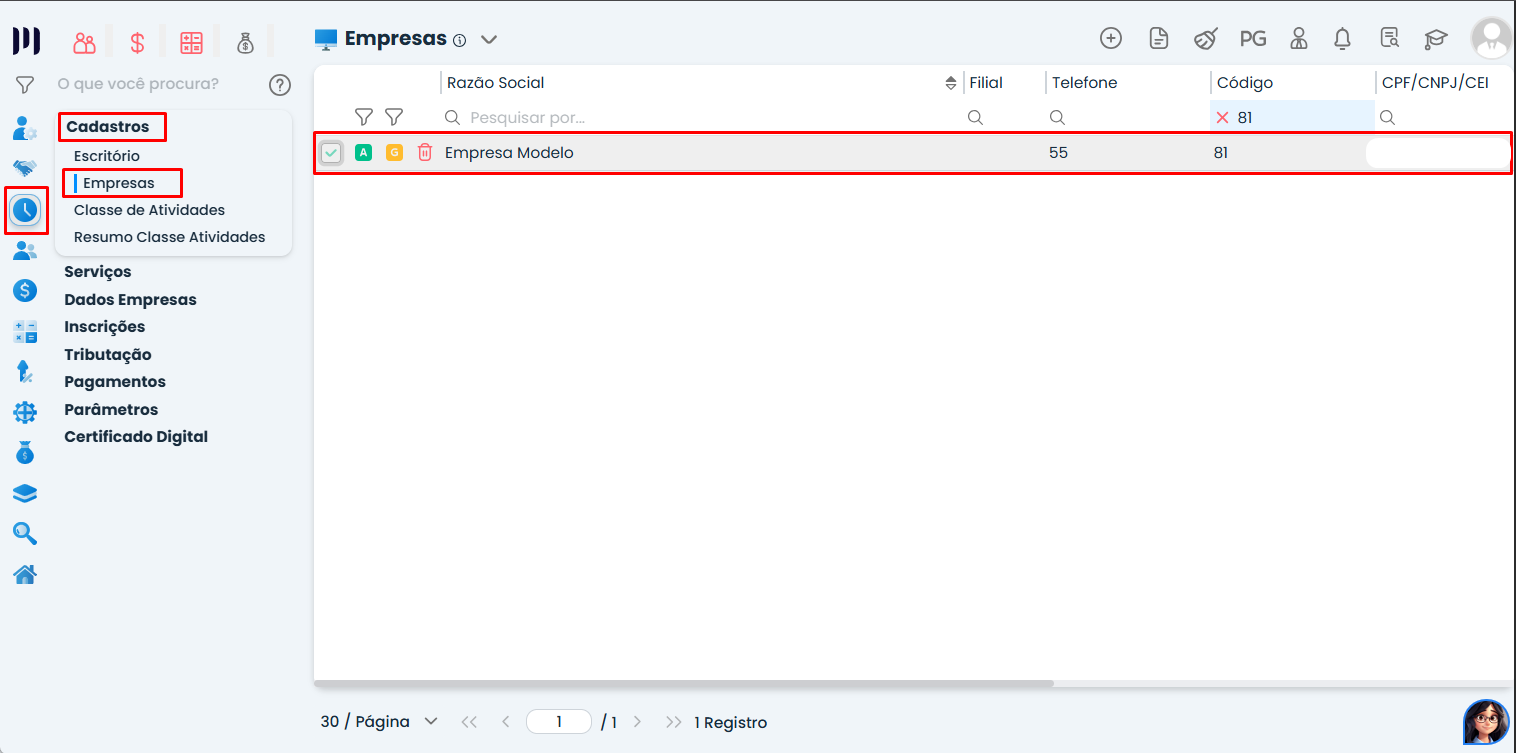Image resolution: width=1516 pixels, height=753 pixels.
Task: Clear the Código filter with the red X
Action: (1222, 117)
